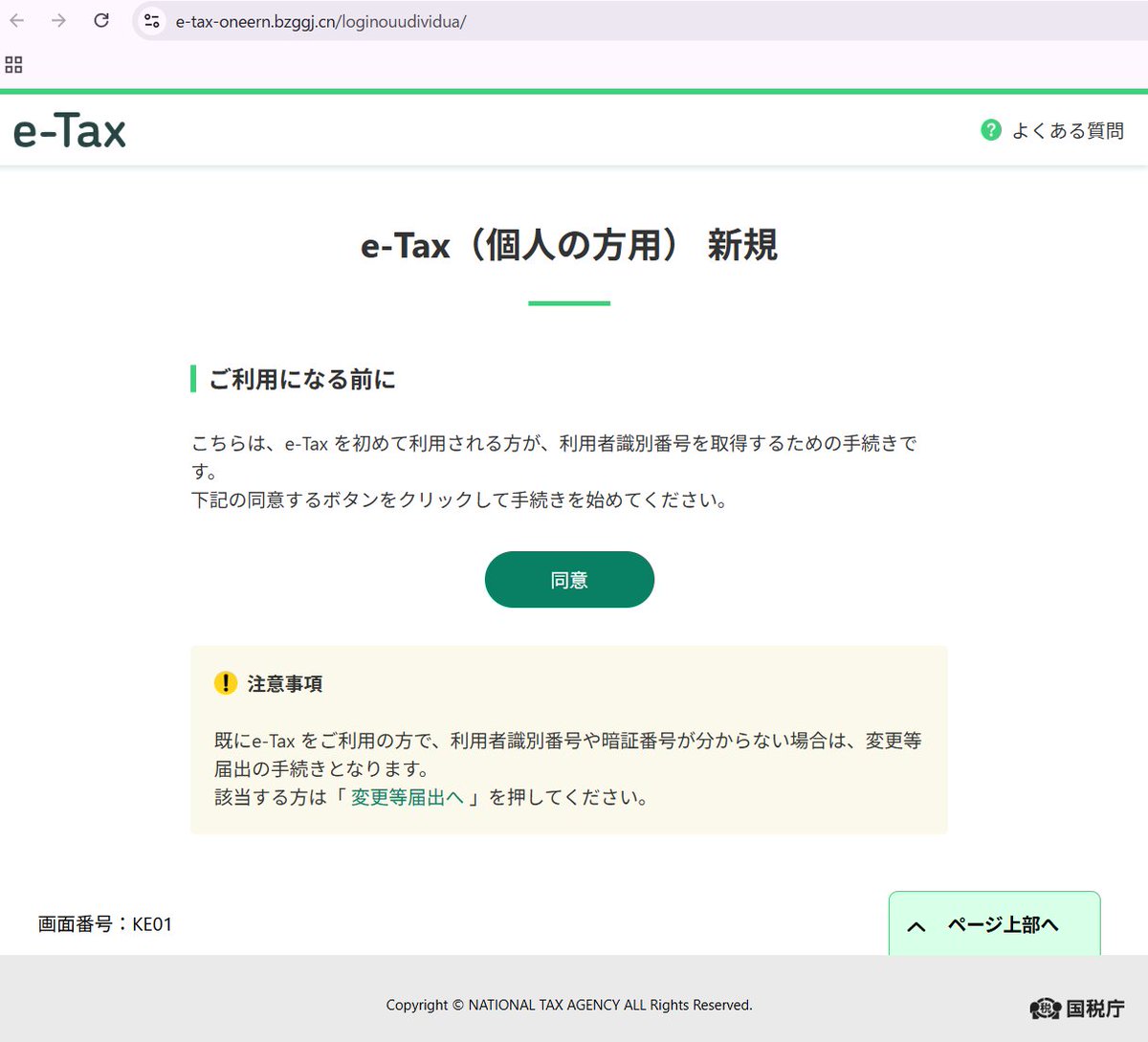Click the Copyright NATIONAL TAX AGENCY text
This screenshot has height=1042, width=1148.
(x=569, y=1005)
